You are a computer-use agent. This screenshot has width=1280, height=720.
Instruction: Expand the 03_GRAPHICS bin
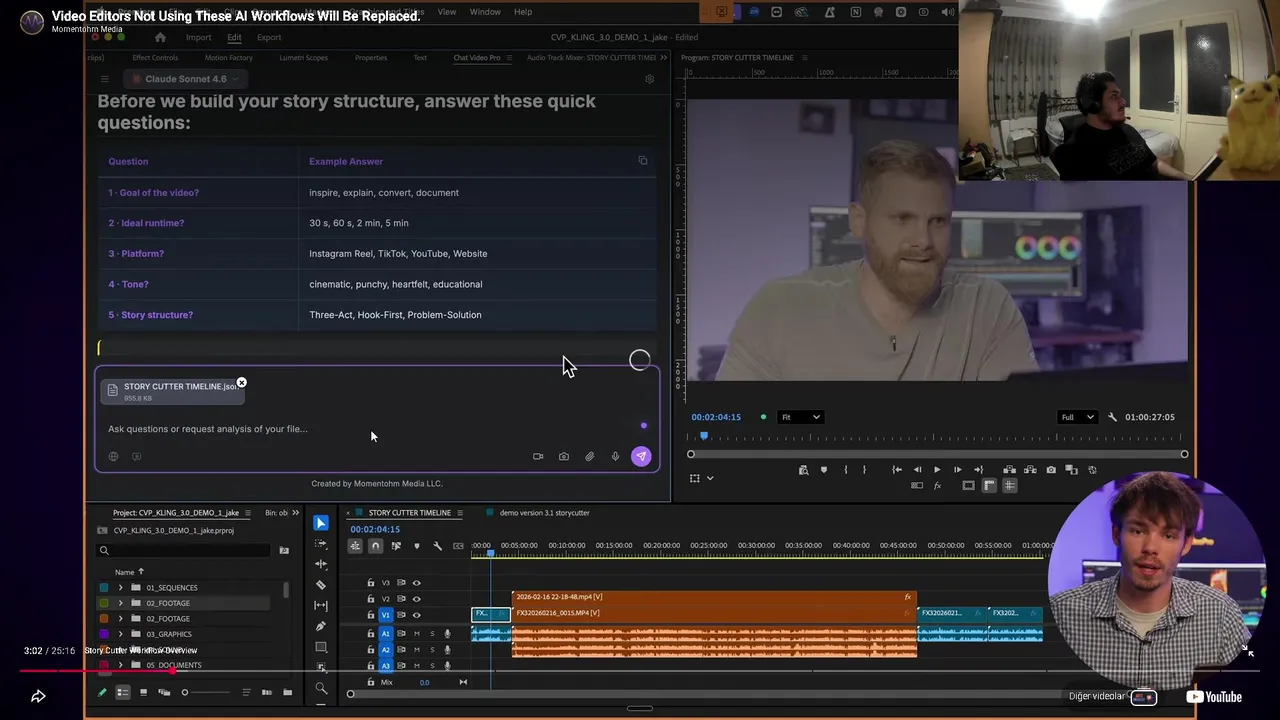[x=121, y=634]
